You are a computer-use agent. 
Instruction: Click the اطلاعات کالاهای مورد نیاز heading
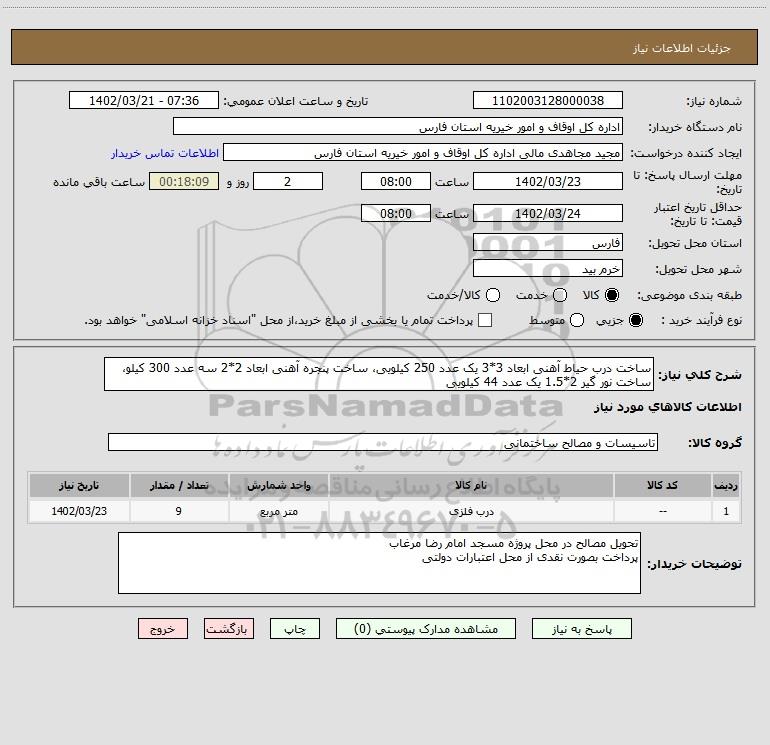coord(668,407)
